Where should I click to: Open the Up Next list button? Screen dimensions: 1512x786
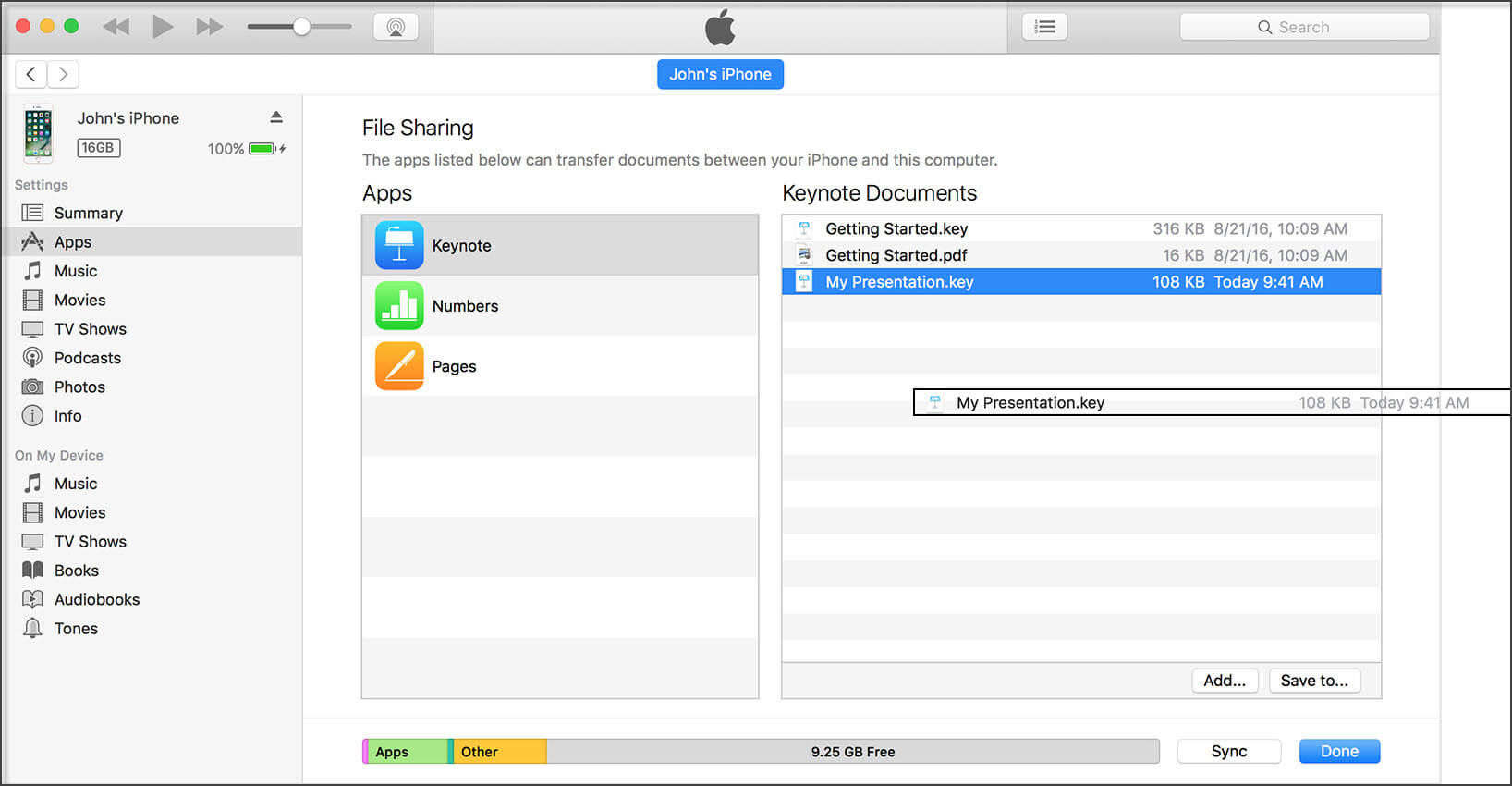pyautogui.click(x=1045, y=27)
